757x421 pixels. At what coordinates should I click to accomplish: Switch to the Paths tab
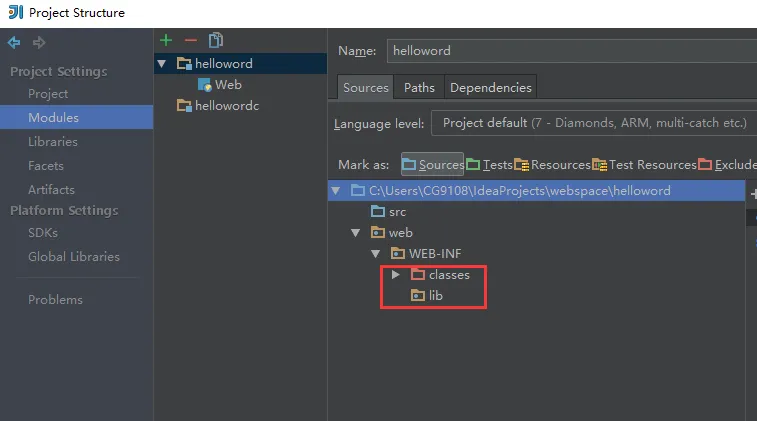(419, 87)
